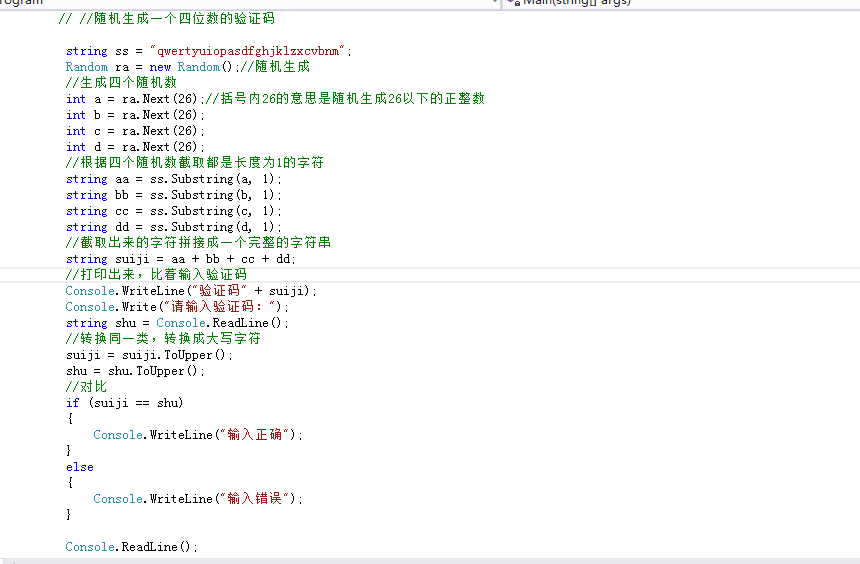Click the comment //生成四个随机数
This screenshot has width=860, height=564.
[121, 83]
